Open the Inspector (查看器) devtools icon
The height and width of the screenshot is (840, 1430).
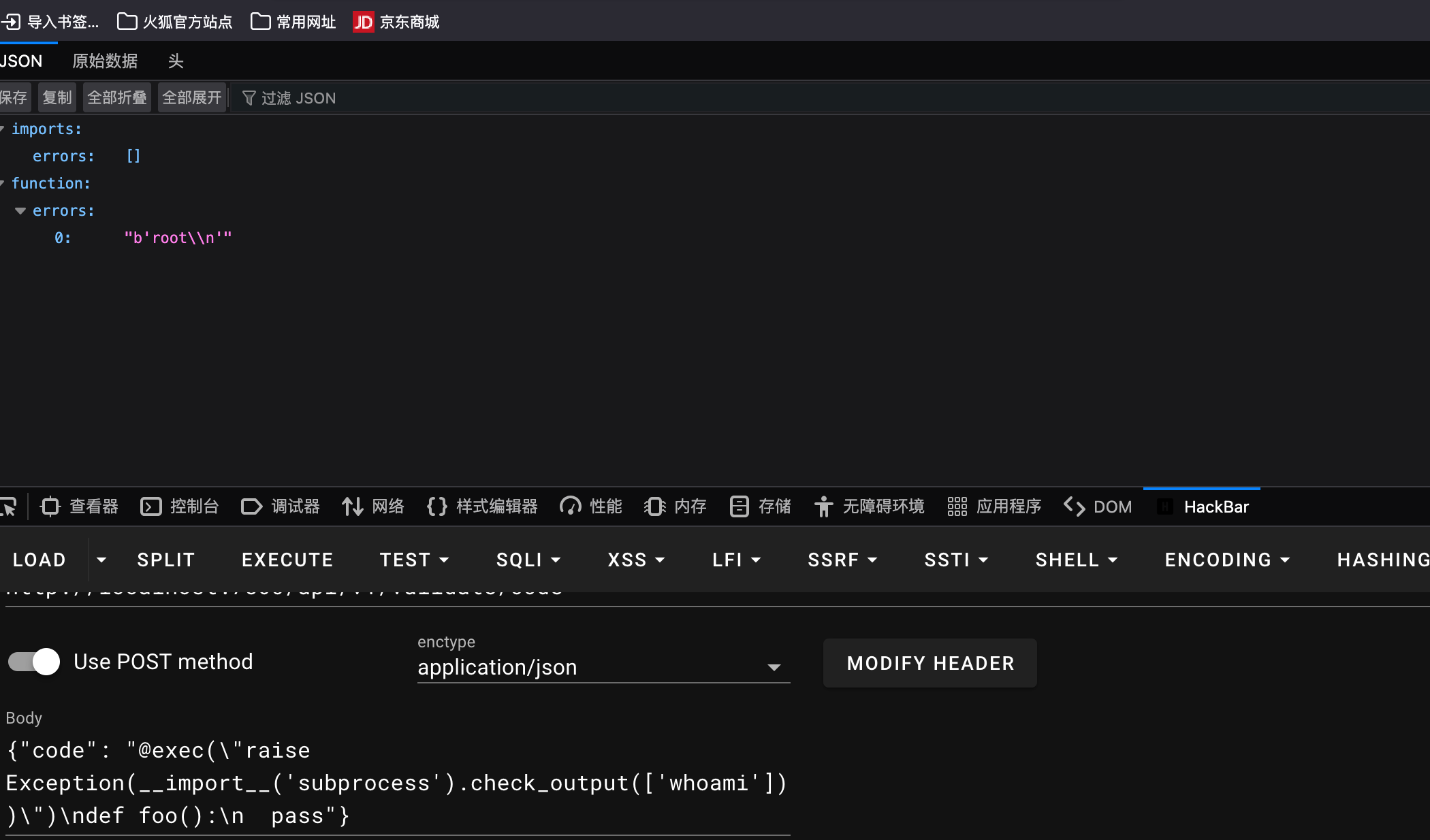point(50,506)
